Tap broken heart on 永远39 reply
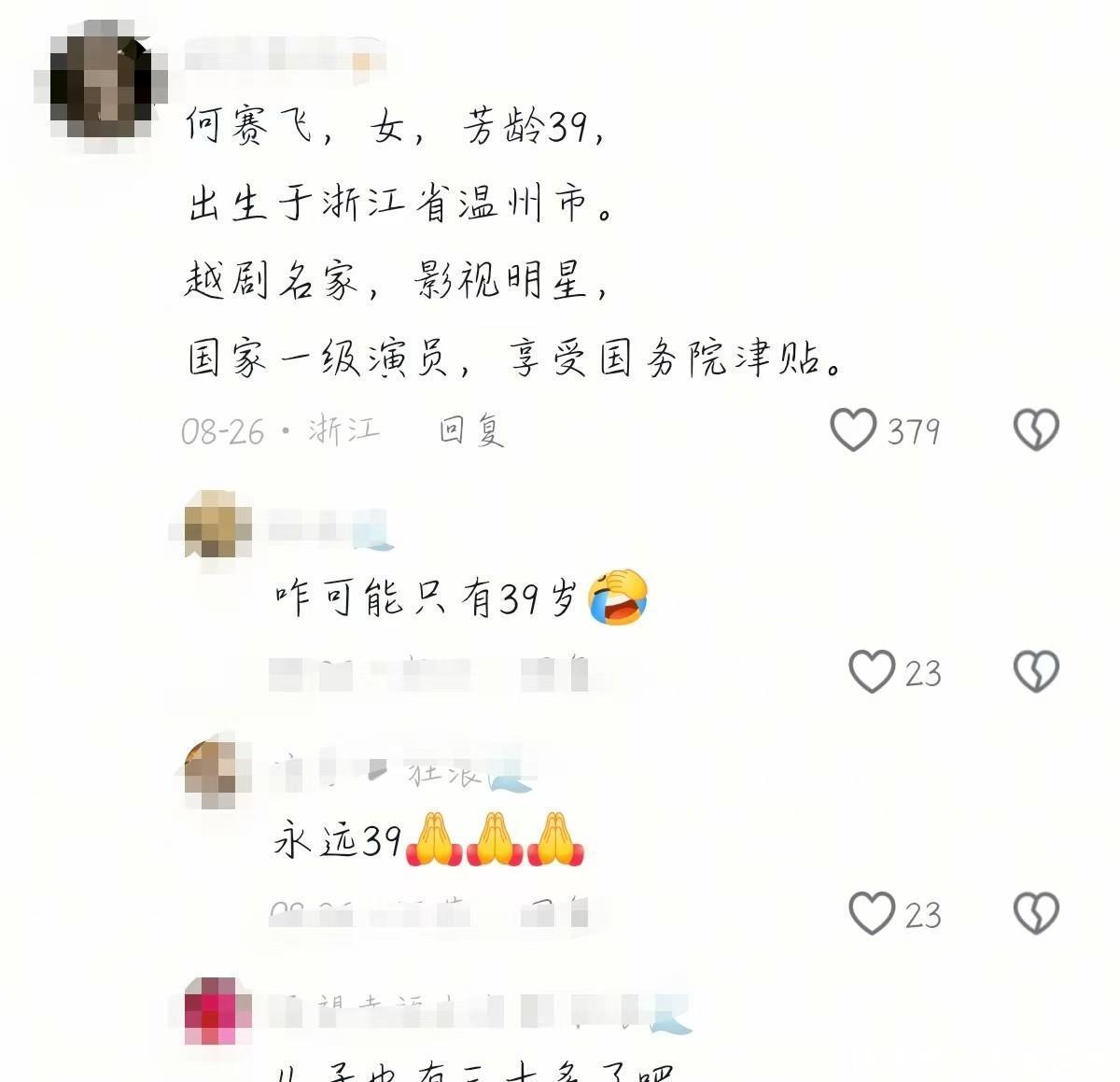1120x1082 pixels. pyautogui.click(x=1036, y=913)
